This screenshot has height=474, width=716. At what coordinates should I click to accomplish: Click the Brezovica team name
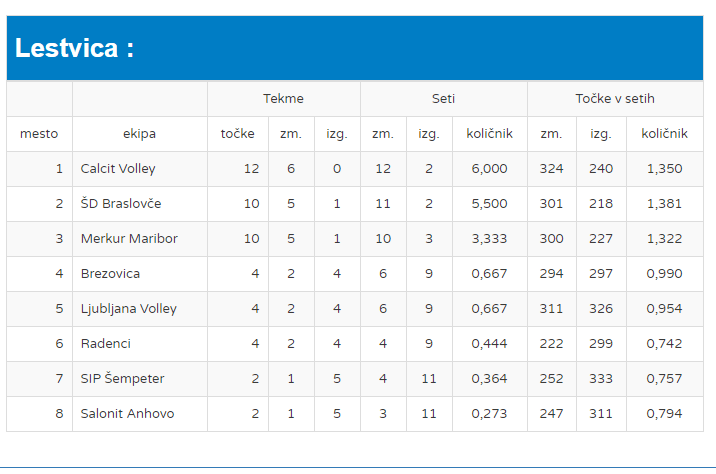110,273
